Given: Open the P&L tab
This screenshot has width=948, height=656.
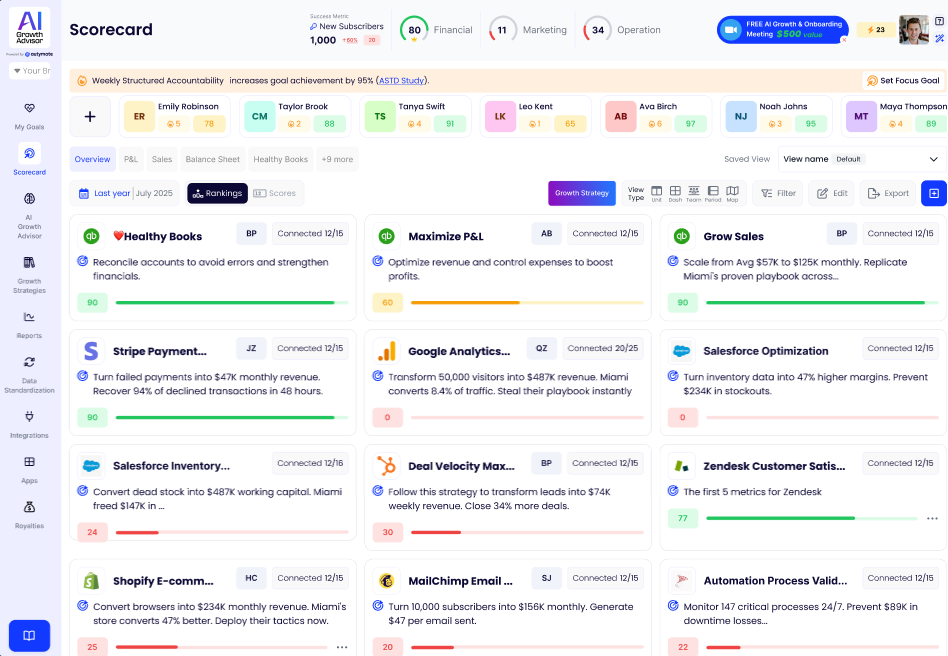Looking at the screenshot, I should point(131,159).
